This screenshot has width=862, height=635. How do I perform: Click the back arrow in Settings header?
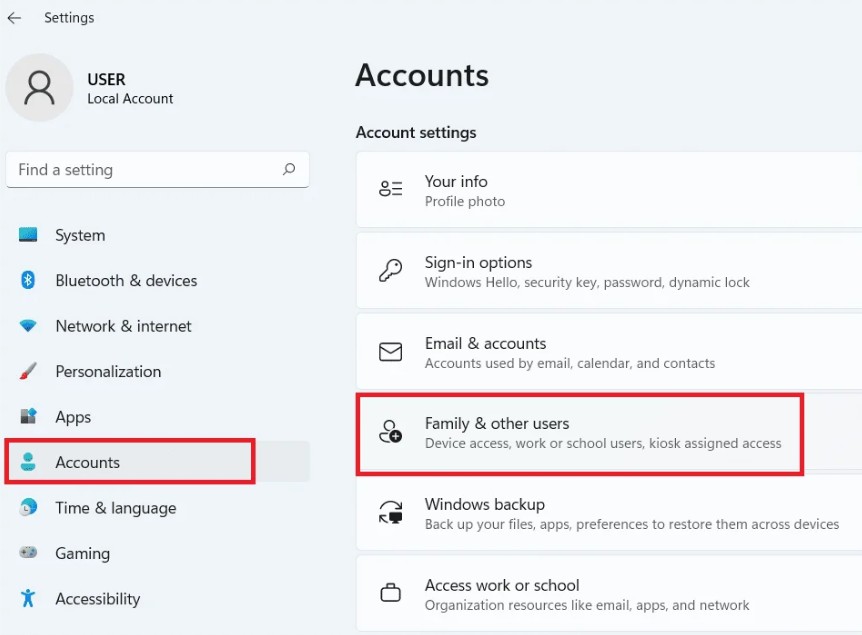(14, 18)
